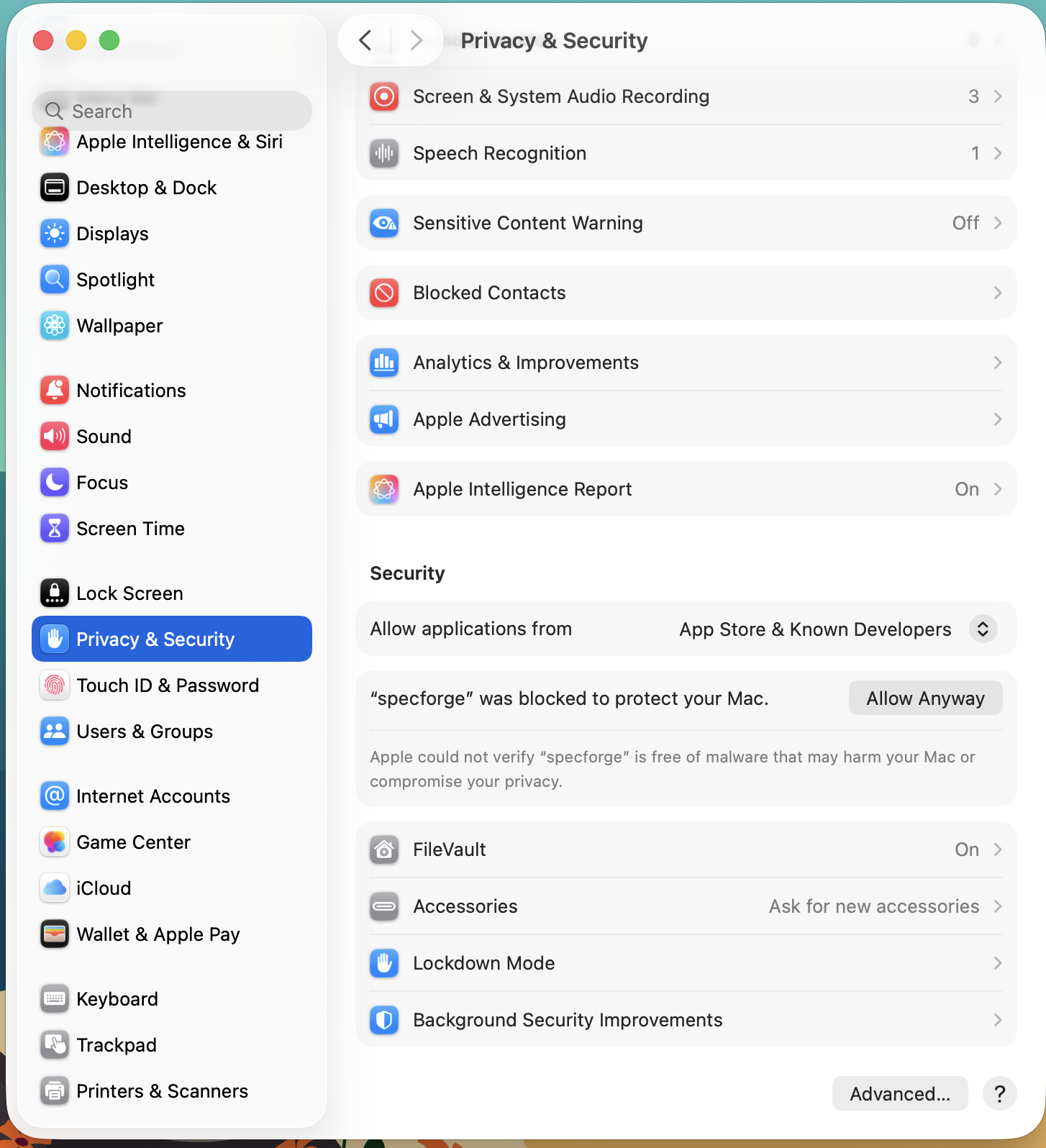Viewport: 1046px width, 1148px height.
Task: Click Allow Anyway for specforge
Action: coord(925,698)
